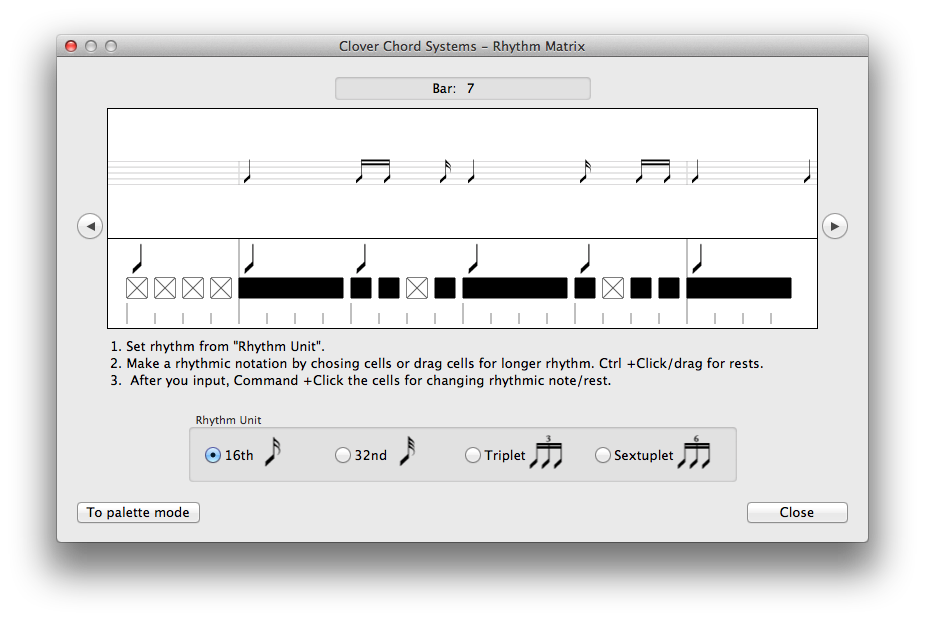Pick the Sextuplet rhythm unit

[x=602, y=455]
